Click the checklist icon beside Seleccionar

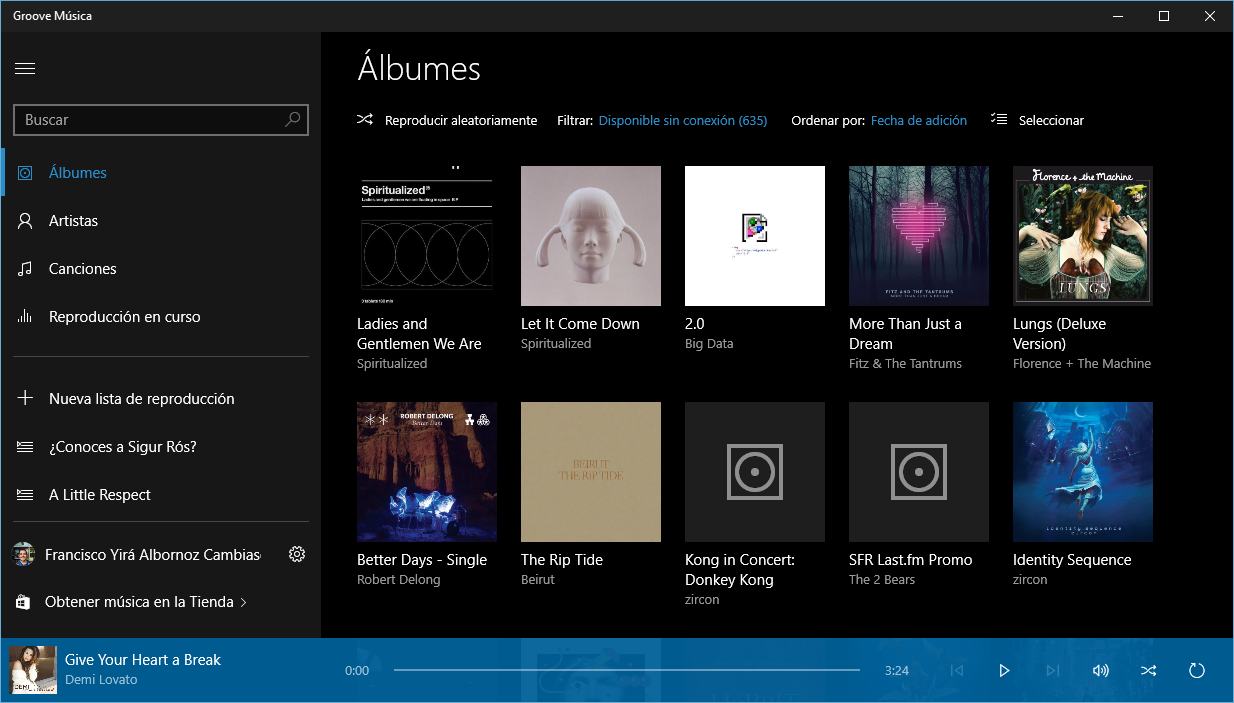point(998,120)
